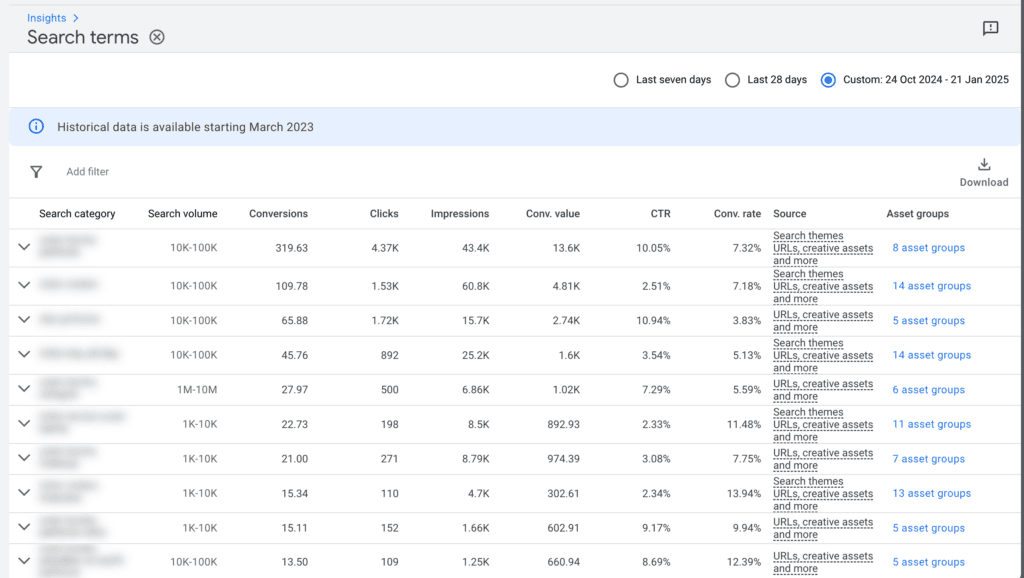View "14 asset groups" on the second row

pyautogui.click(x=931, y=285)
